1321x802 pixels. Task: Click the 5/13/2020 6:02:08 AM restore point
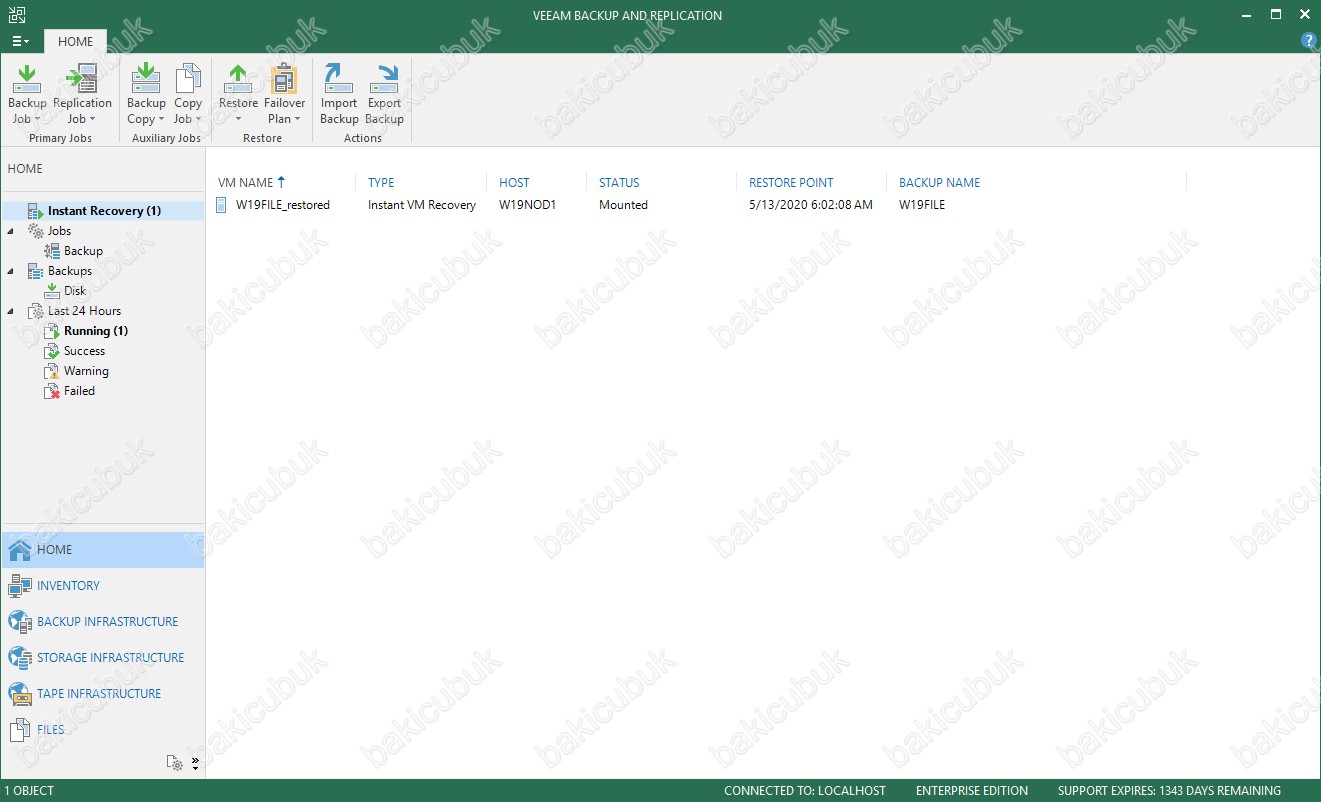pyautogui.click(x=810, y=205)
